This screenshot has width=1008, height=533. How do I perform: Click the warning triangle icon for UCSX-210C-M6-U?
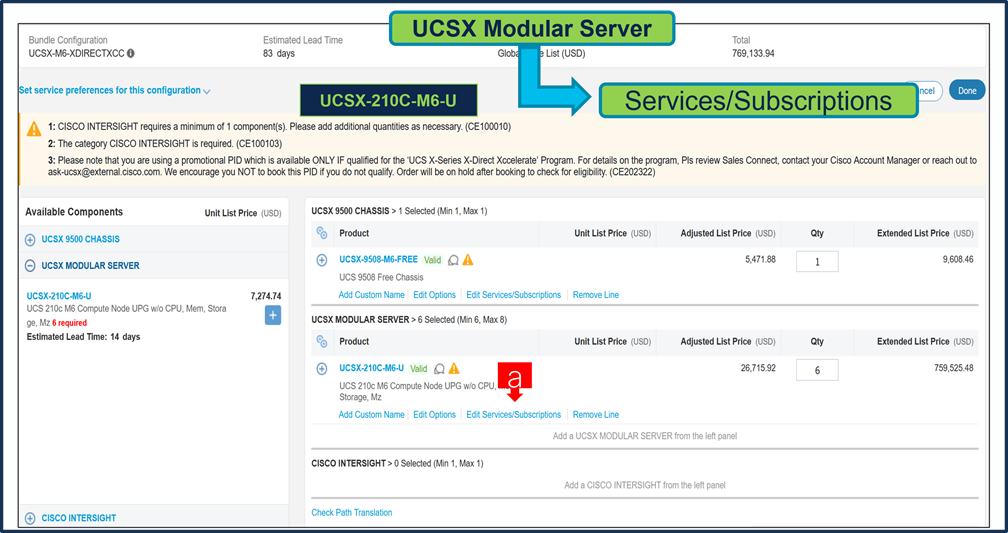[454, 368]
